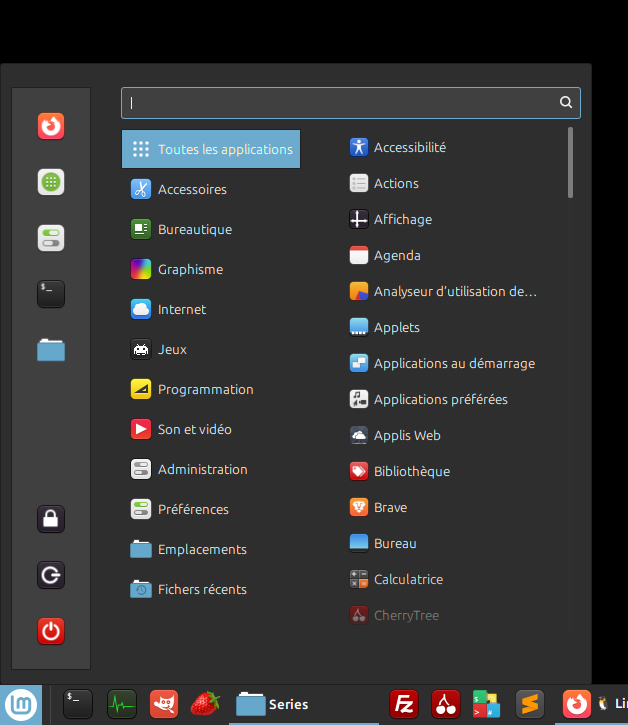Launch the green app grid favorite icon
Viewport: 628px width, 725px height.
pos(51,182)
